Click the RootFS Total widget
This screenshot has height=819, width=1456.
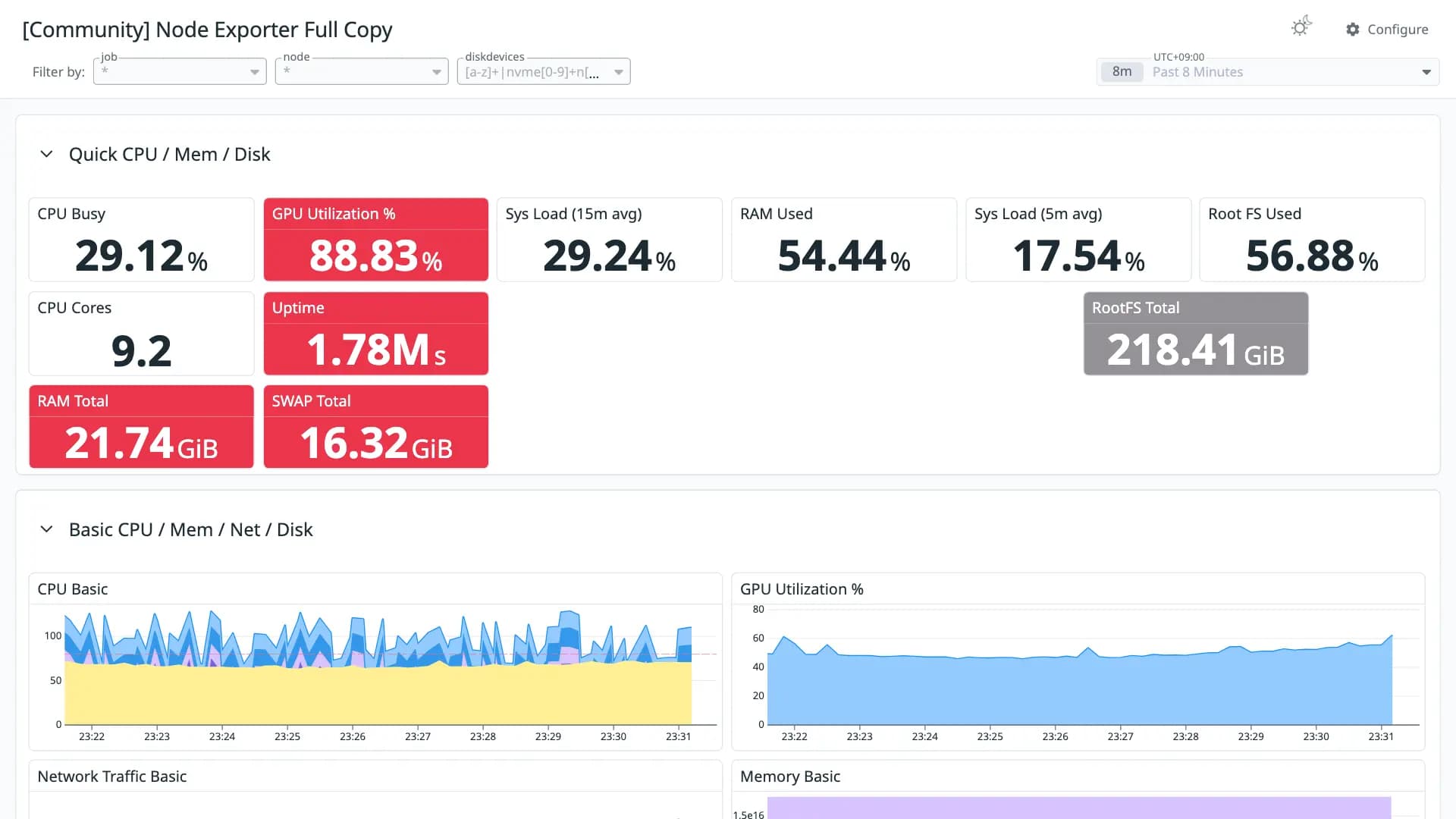pos(1196,334)
